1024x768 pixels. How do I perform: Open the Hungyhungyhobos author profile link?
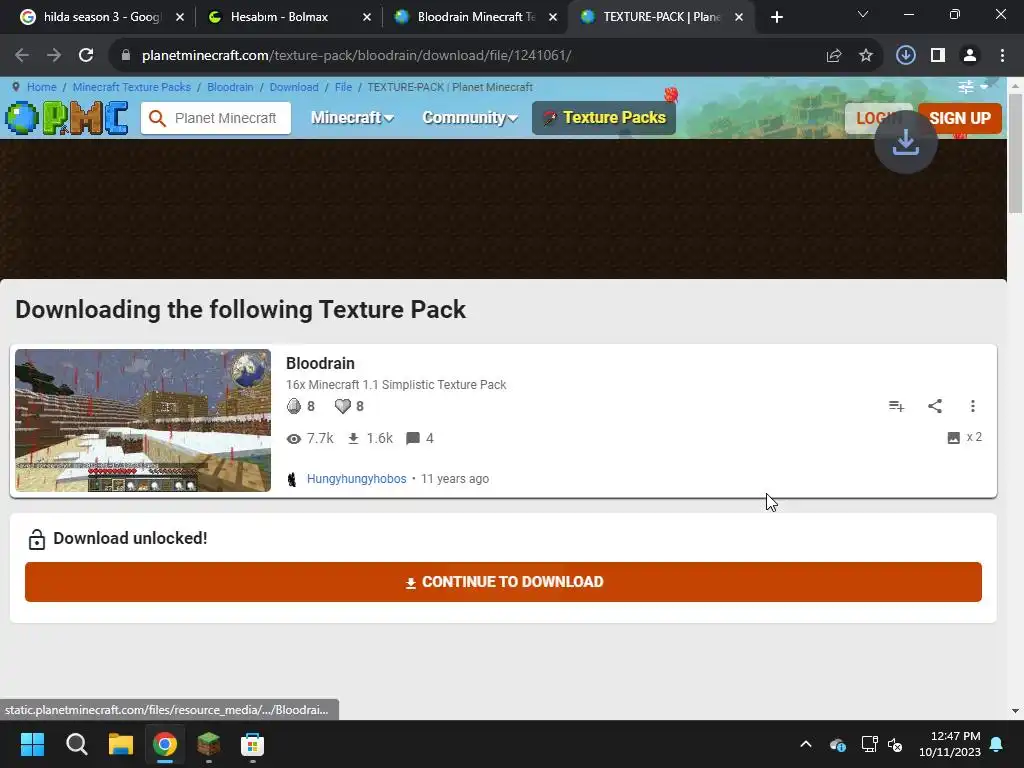click(x=357, y=479)
